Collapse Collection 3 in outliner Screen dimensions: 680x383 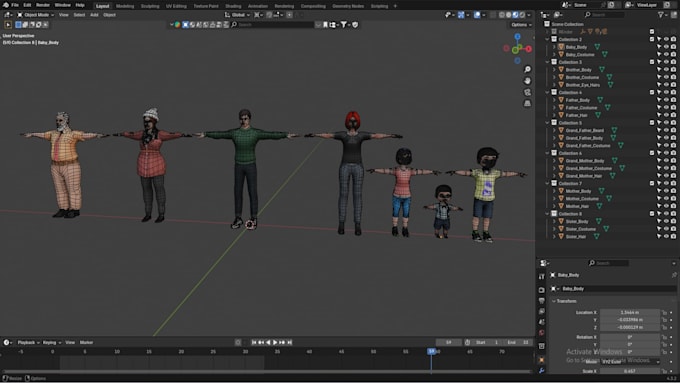(x=547, y=62)
